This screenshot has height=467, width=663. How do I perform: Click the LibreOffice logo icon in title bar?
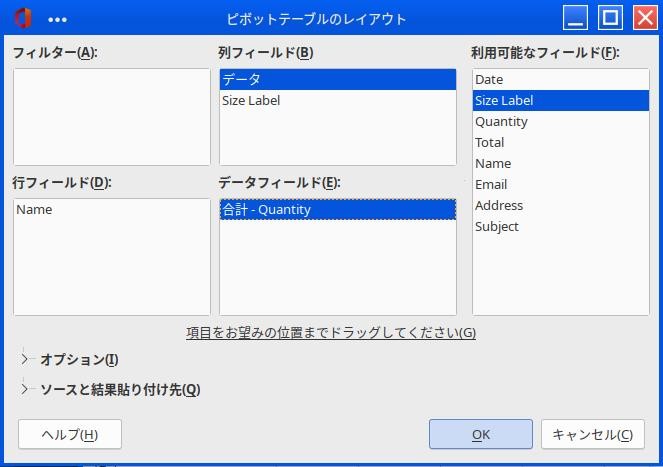click(x=22, y=18)
